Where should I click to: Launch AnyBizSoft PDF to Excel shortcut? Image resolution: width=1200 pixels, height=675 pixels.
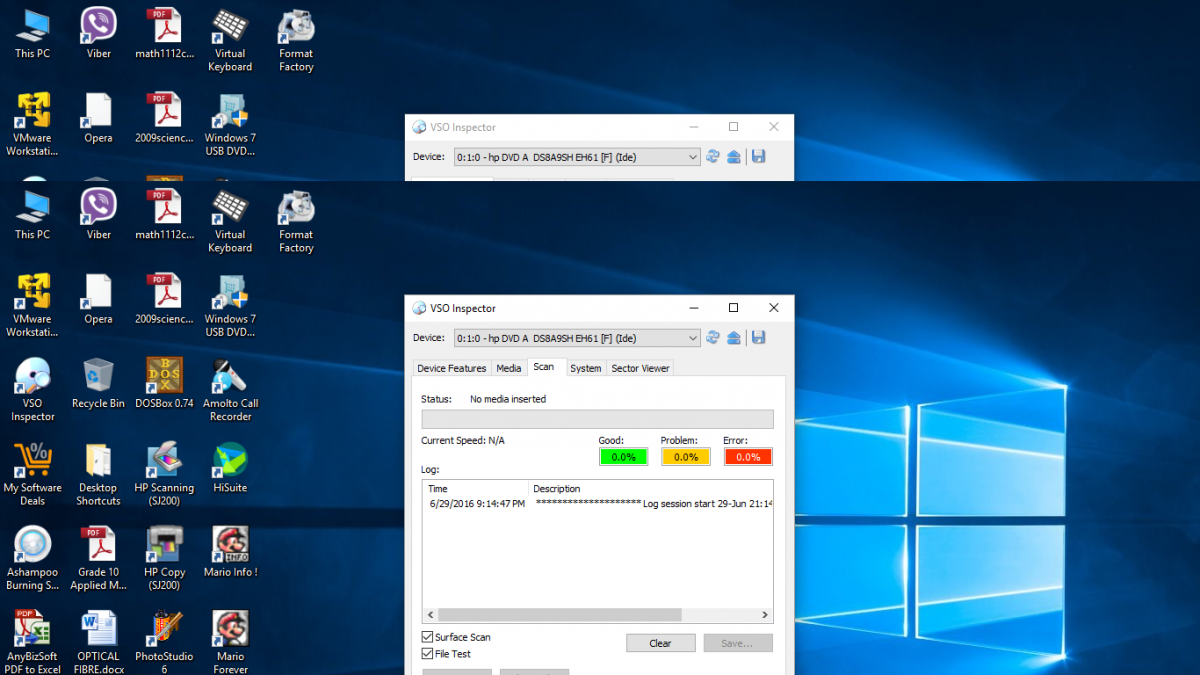pos(33,642)
